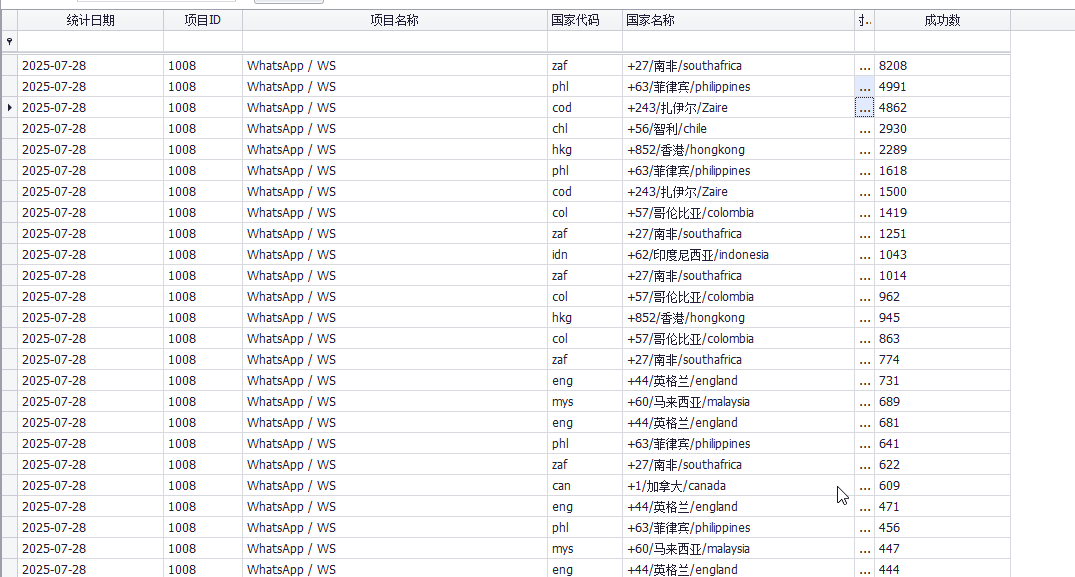Select the +1/加拿大/canada country cell
This screenshot has height=577, width=1075.
[738, 486]
